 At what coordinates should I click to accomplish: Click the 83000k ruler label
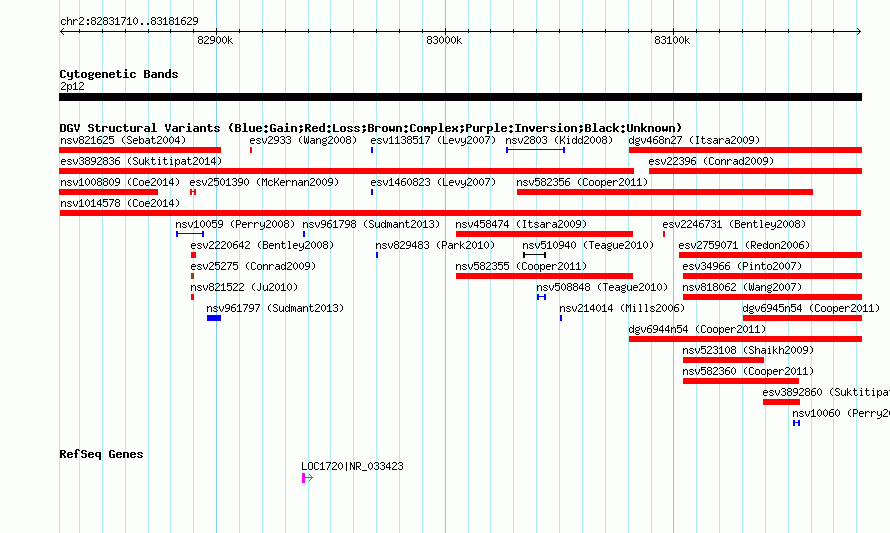point(444,40)
